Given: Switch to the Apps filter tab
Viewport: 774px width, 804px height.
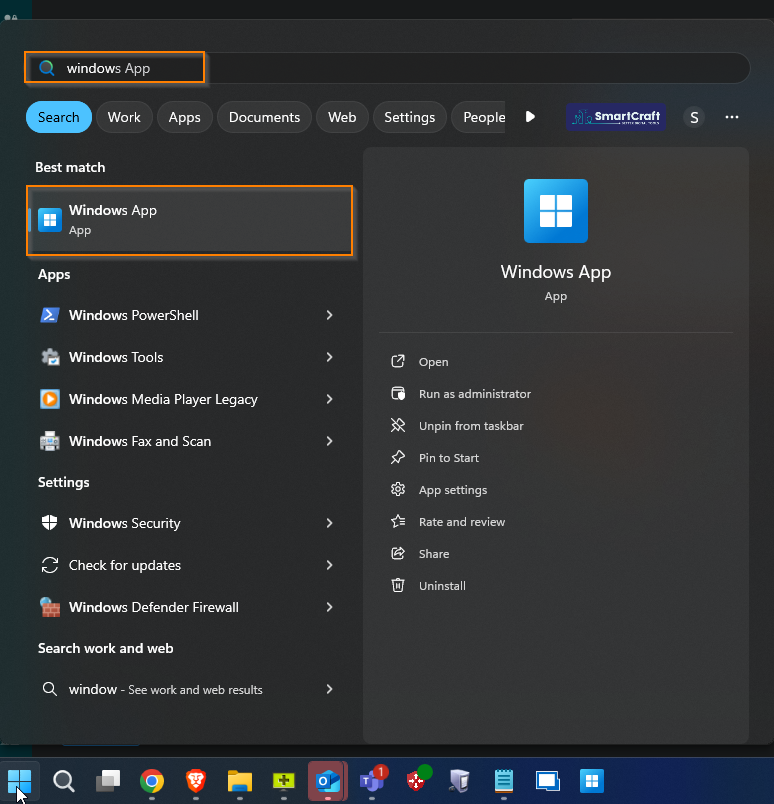Looking at the screenshot, I should (185, 117).
